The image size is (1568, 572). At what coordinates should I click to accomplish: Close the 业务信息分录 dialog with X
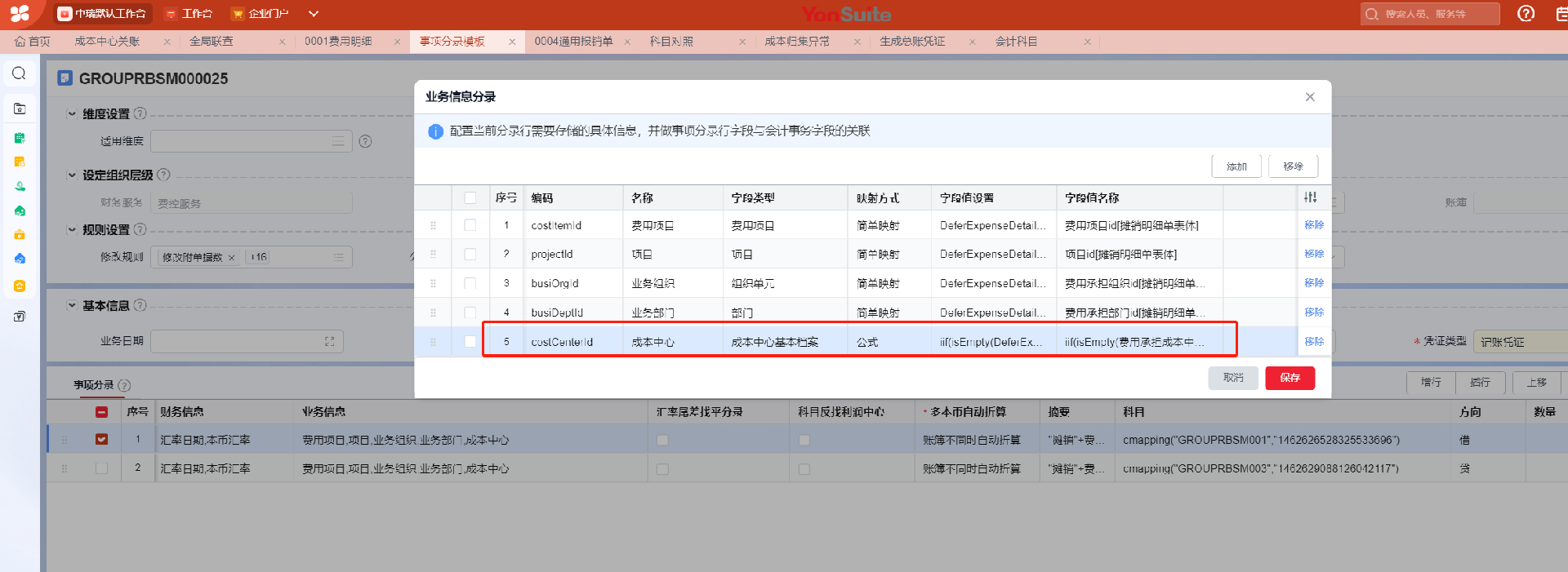pos(1310,97)
